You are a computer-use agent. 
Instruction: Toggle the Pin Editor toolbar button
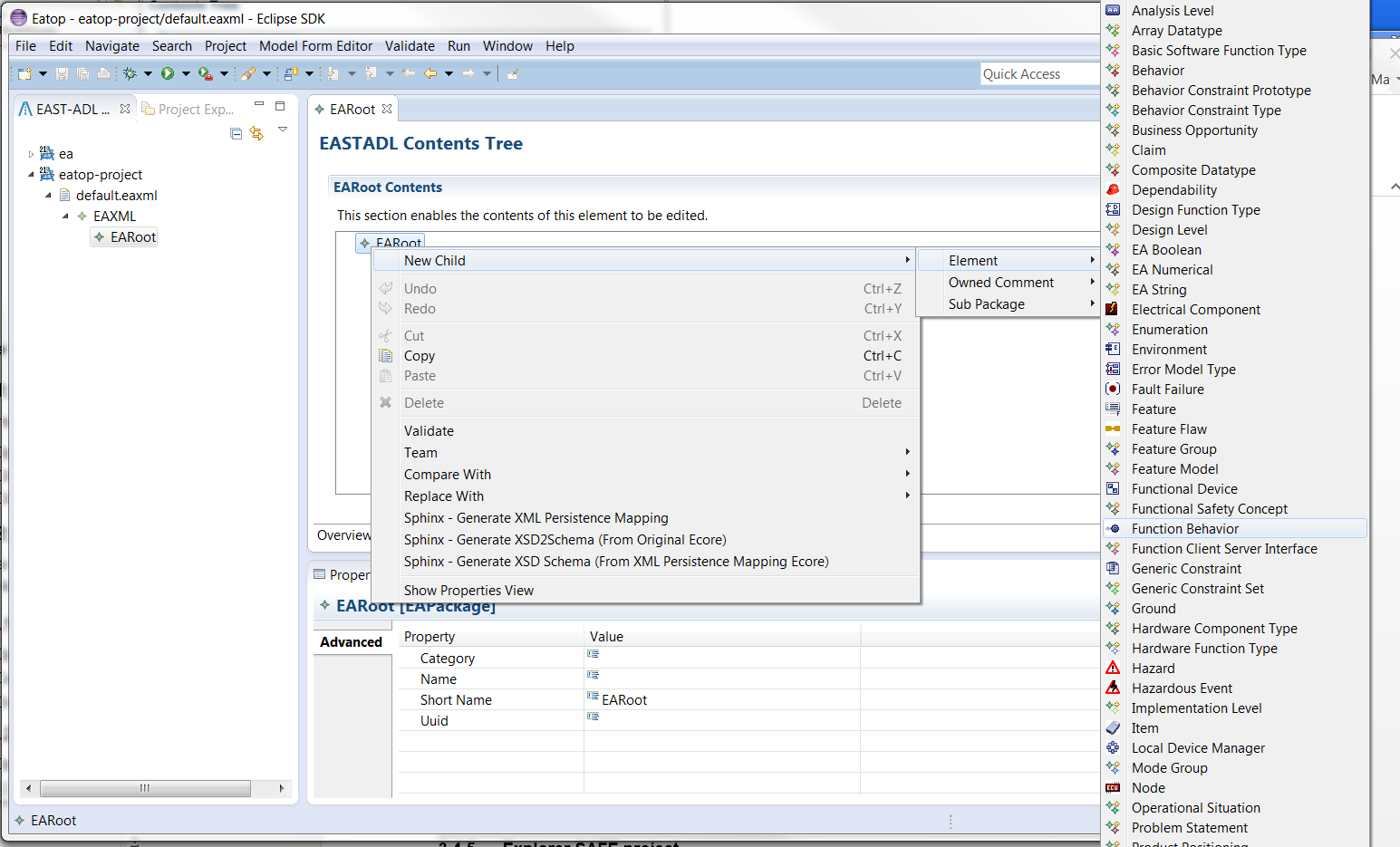tap(512, 73)
